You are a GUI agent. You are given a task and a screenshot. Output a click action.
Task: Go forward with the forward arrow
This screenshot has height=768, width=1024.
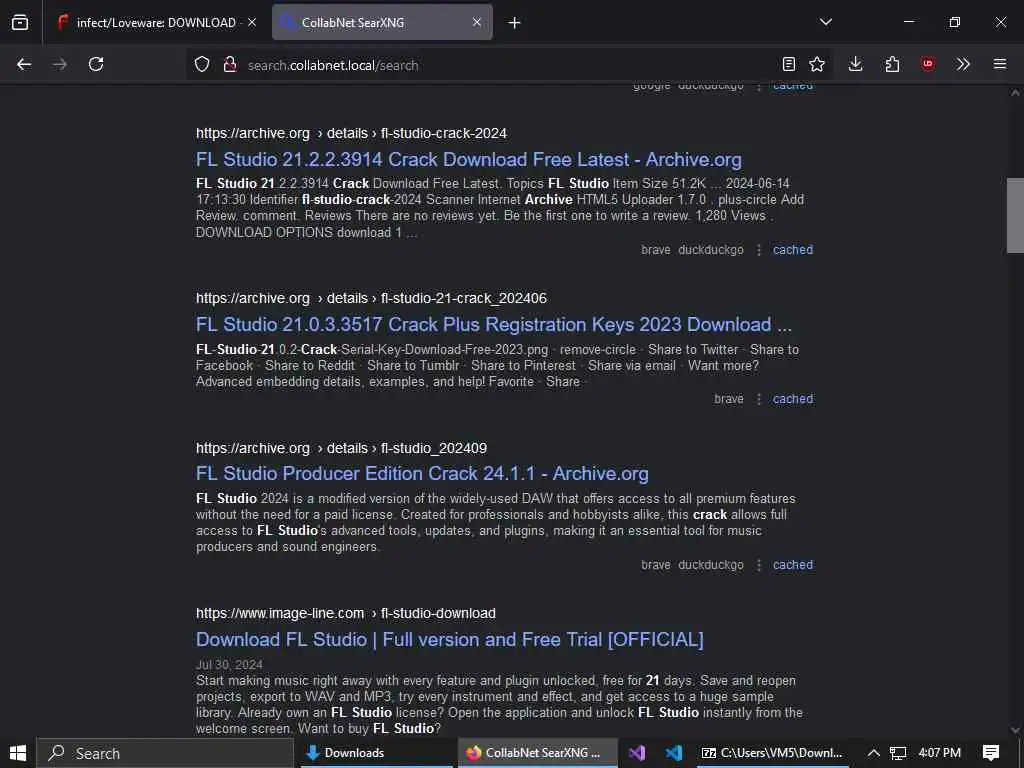(x=60, y=64)
